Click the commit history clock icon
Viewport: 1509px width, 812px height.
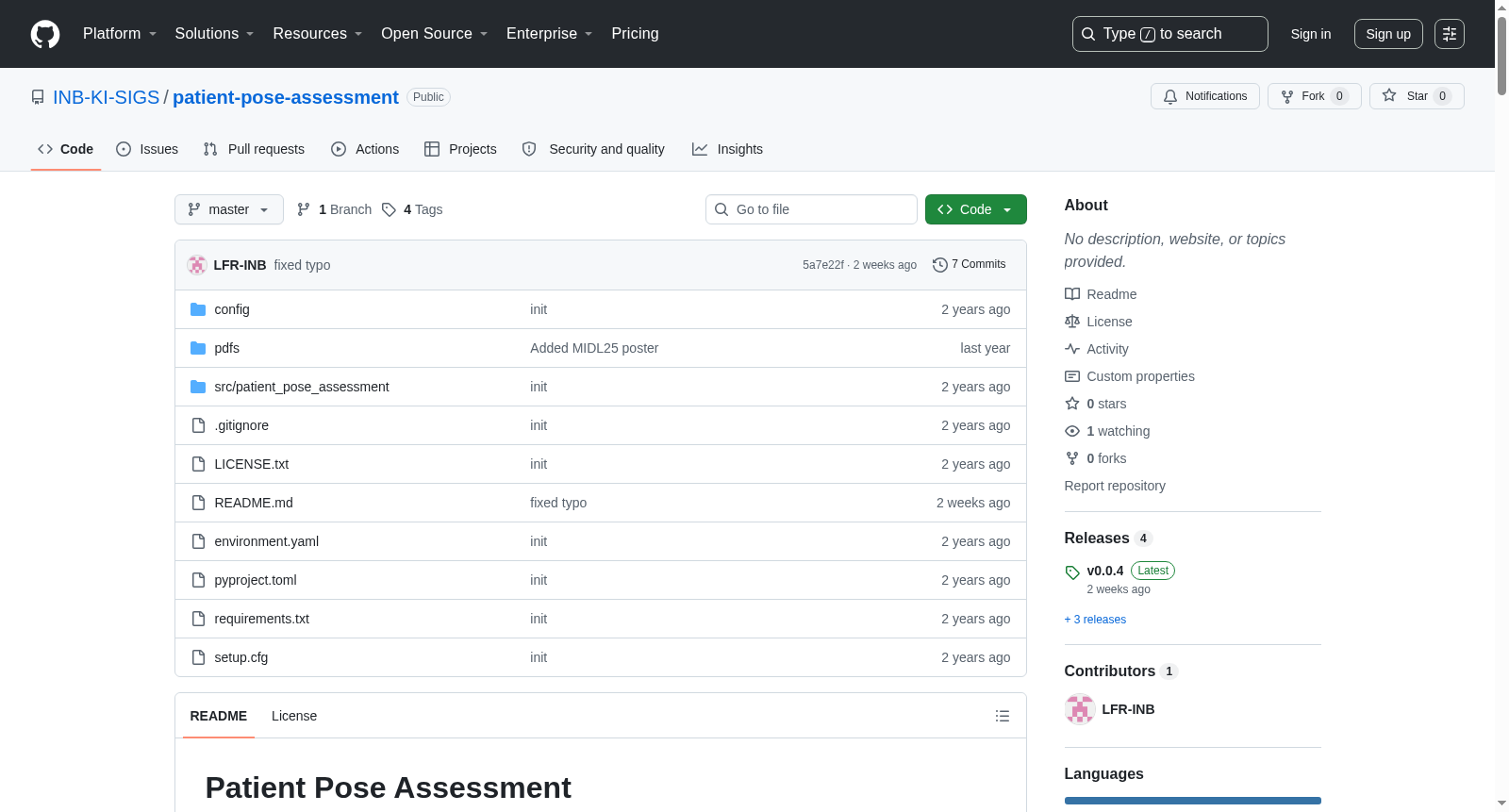[939, 265]
